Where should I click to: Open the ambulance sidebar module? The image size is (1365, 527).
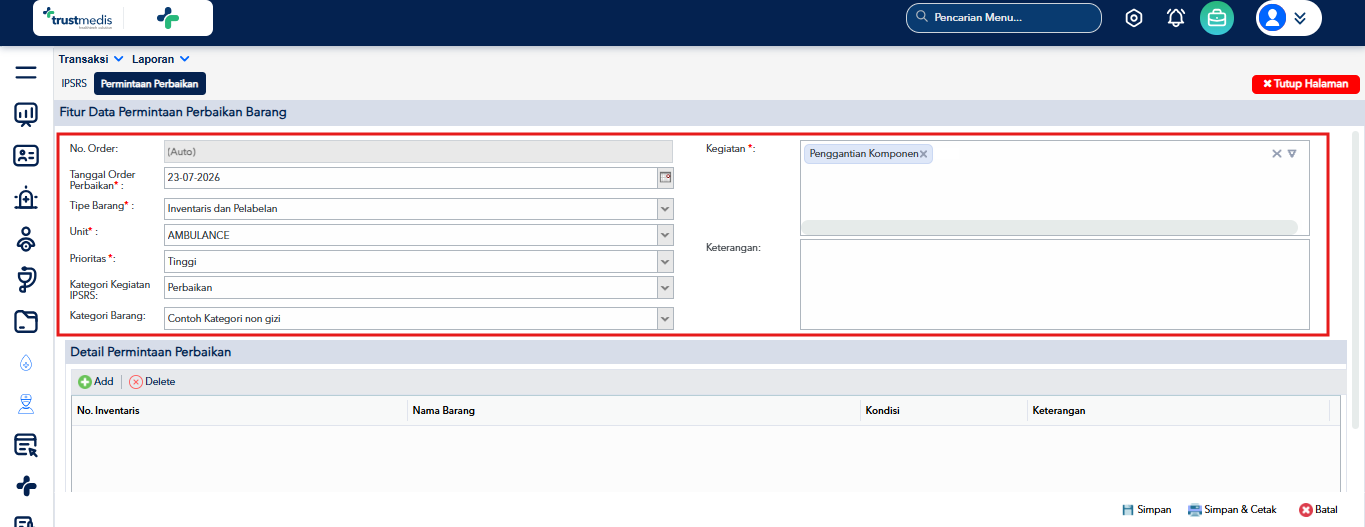pyautogui.click(x=26, y=198)
